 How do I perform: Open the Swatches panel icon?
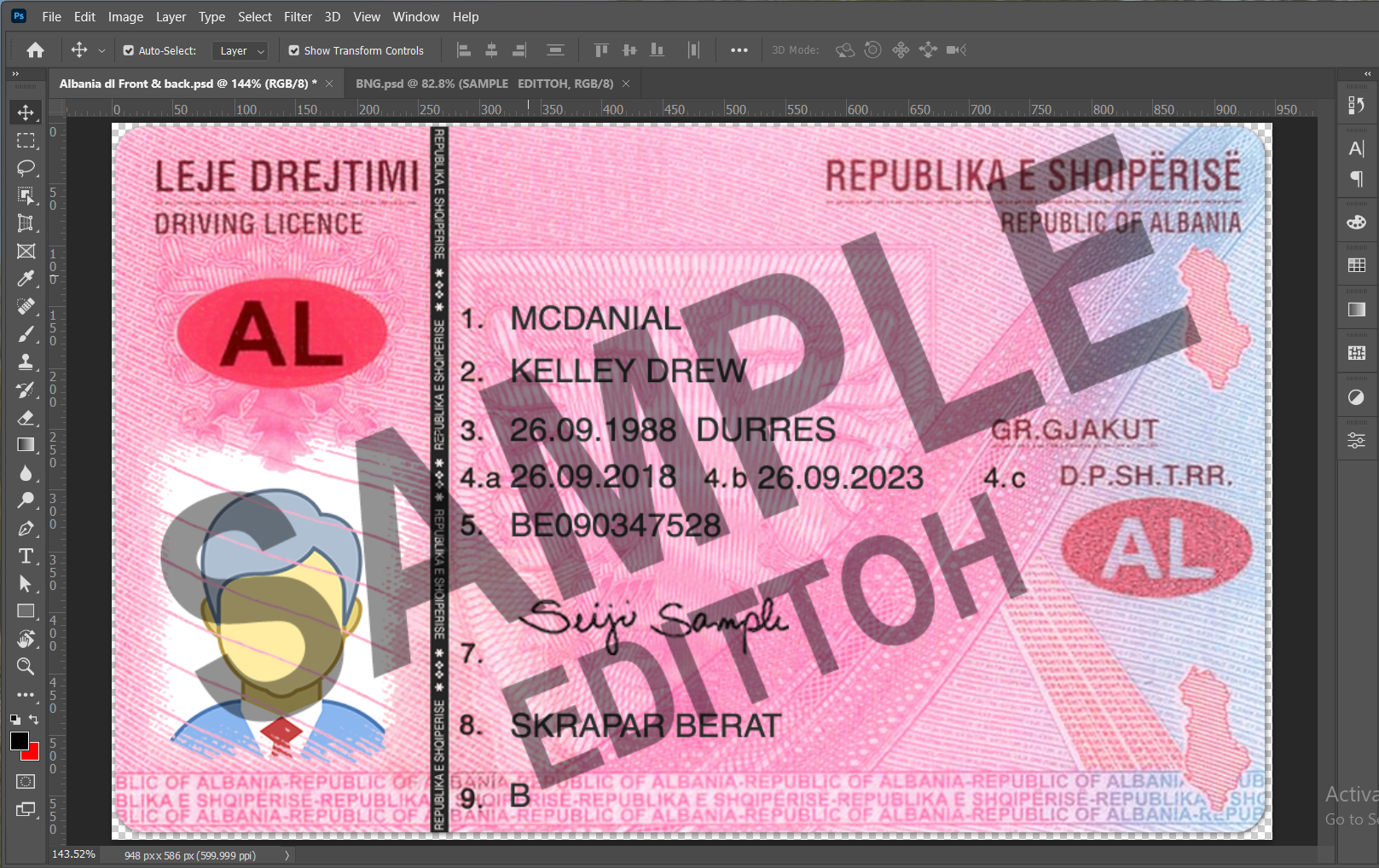click(1356, 265)
